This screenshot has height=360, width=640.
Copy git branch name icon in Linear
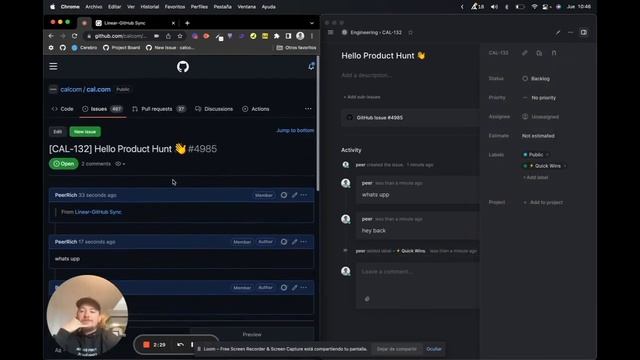554,53
